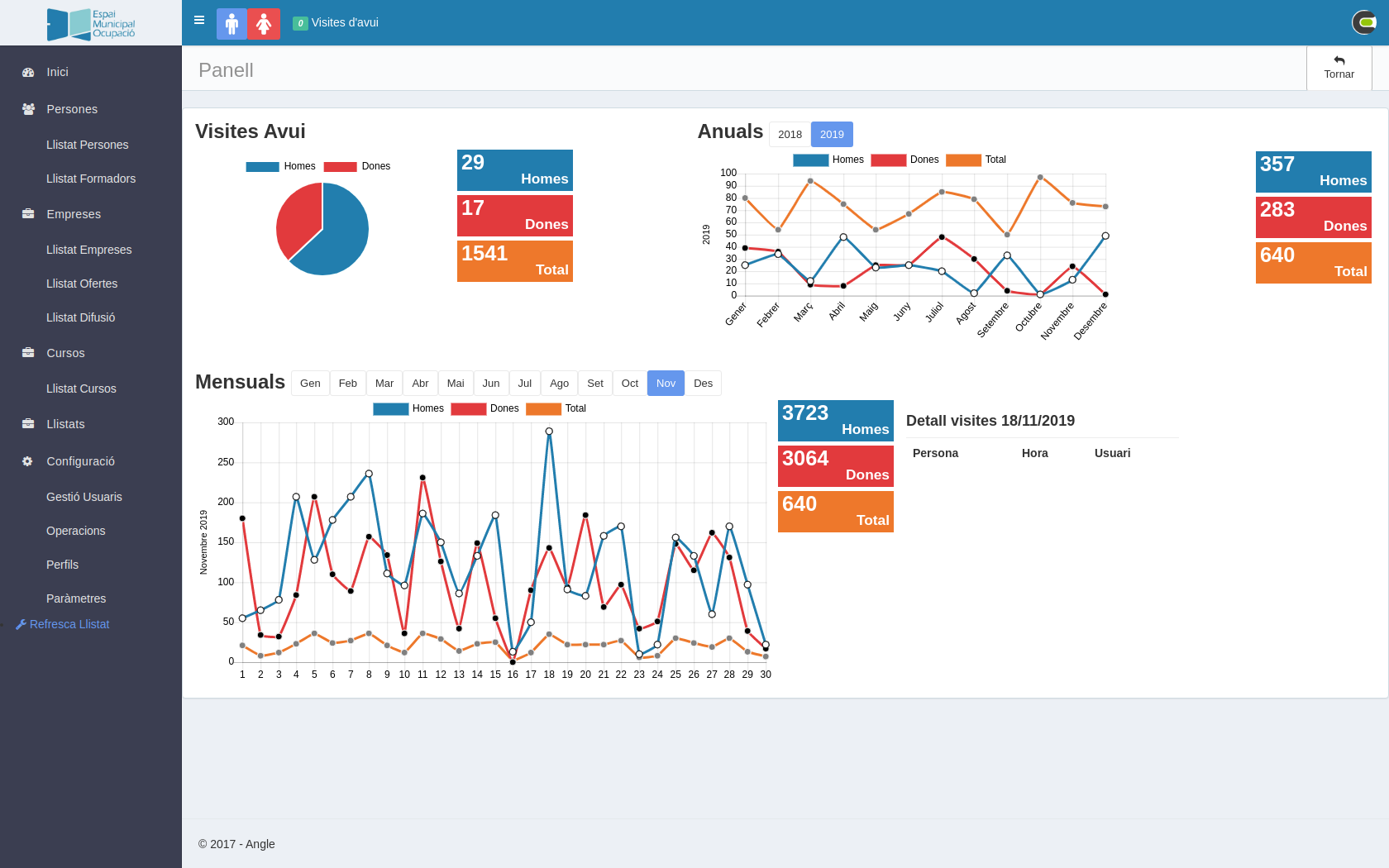Open the user avatar in top right
Image resolution: width=1389 pixels, height=868 pixels.
(x=1364, y=22)
